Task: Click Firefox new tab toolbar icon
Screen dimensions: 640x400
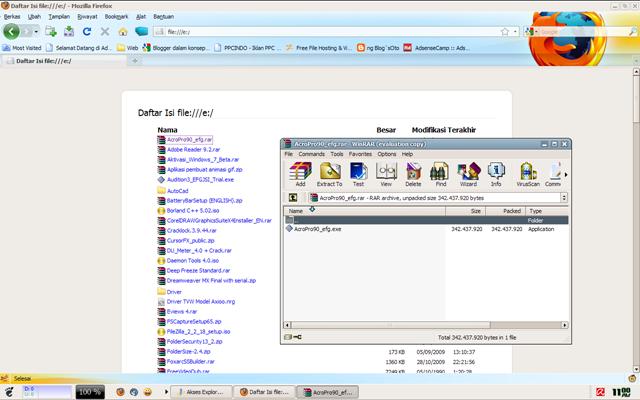Action: (51, 31)
